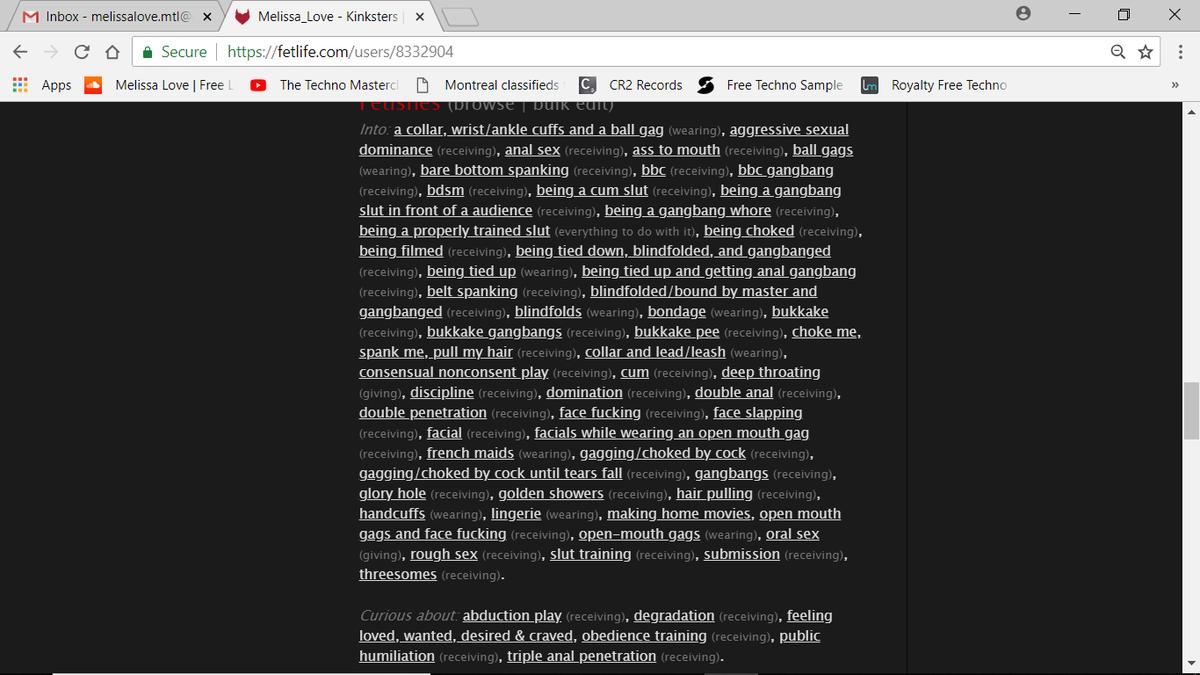Reload the current page
The height and width of the screenshot is (675, 1200).
point(82,52)
